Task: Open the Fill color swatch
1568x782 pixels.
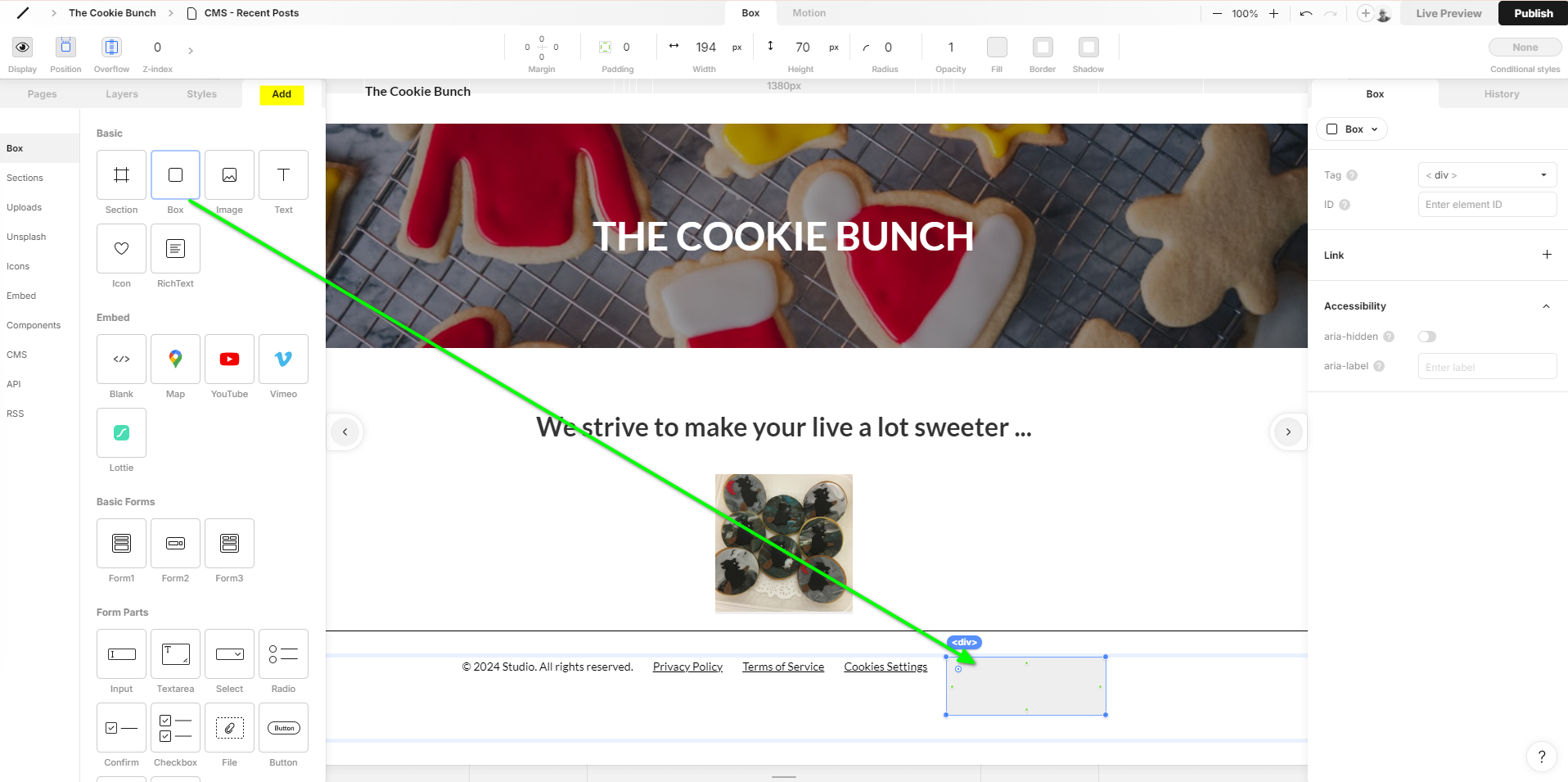Action: point(997,47)
